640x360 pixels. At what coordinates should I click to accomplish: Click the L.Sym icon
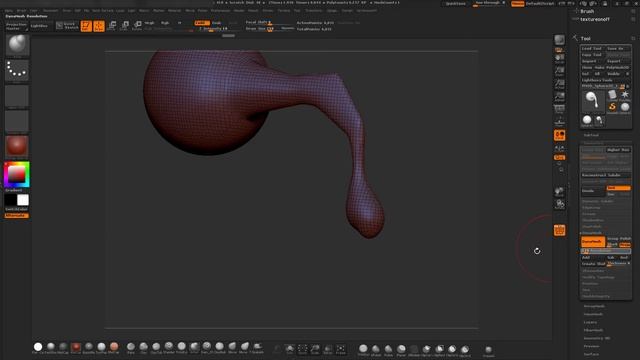559,148
